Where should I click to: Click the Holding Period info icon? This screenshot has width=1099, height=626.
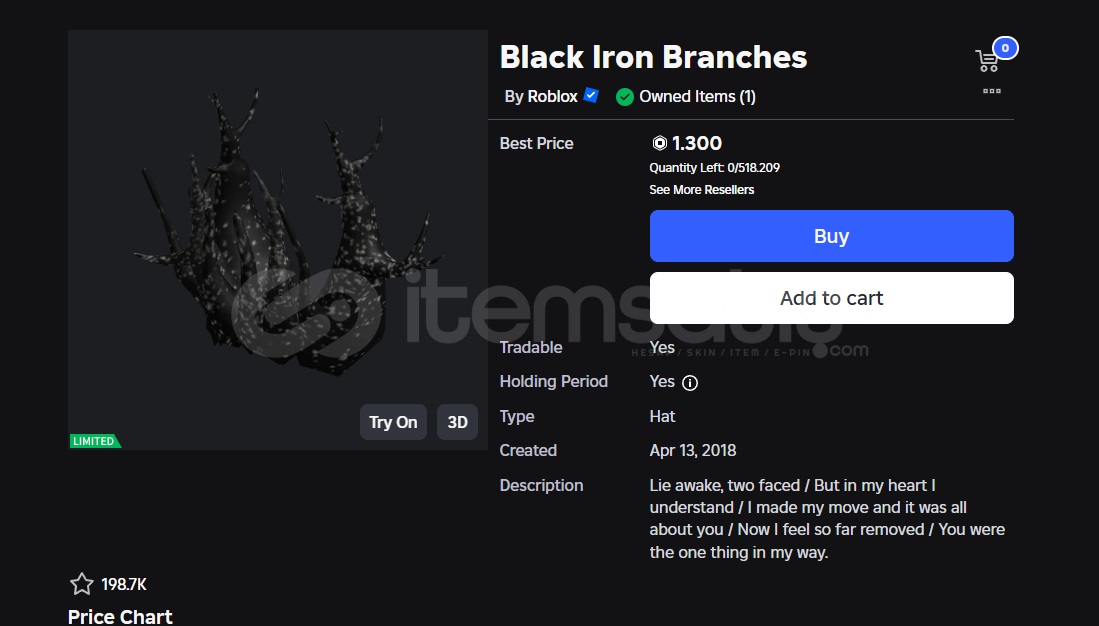690,383
